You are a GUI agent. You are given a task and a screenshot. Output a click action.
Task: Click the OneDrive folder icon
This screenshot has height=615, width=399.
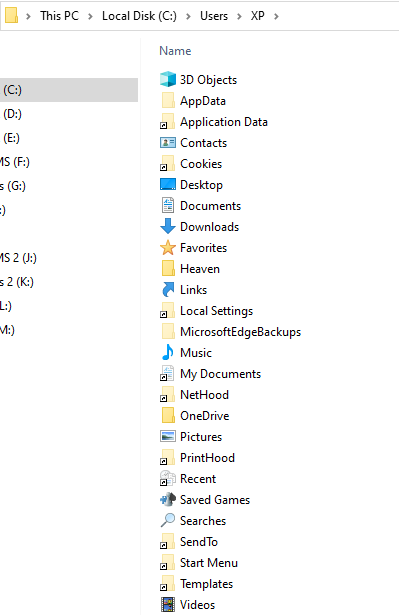[x=168, y=415]
